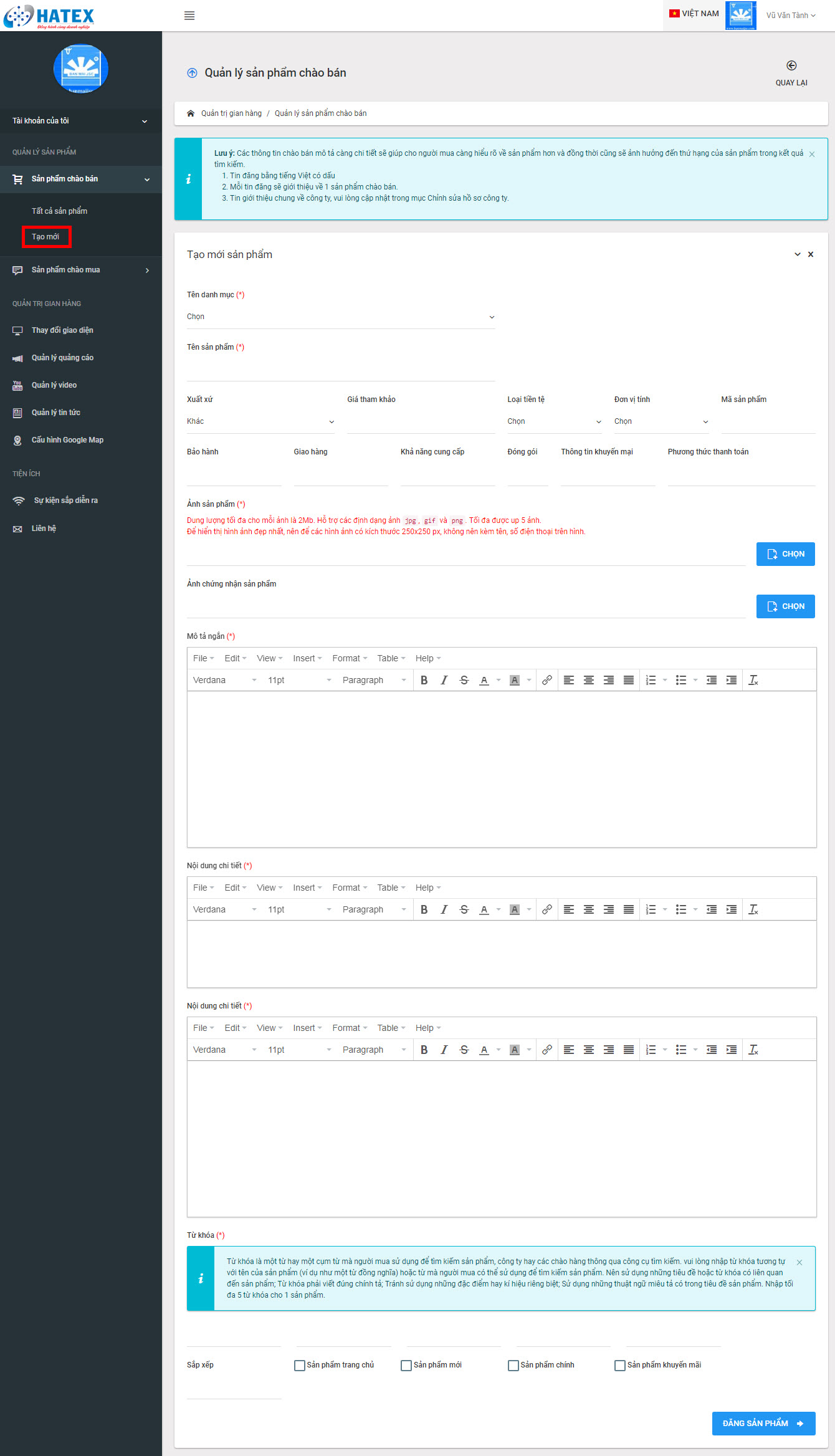The image size is (835, 1456).
Task: Click CHỌN button for Ảnh sản phẩm
Action: pyautogui.click(x=785, y=554)
